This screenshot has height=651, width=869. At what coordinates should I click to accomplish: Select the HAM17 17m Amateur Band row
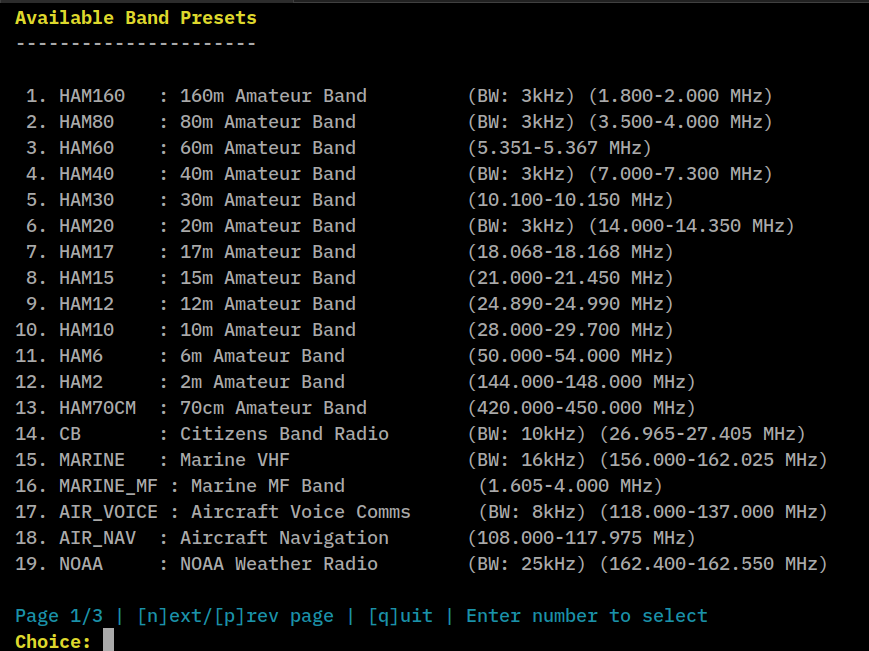click(350, 252)
